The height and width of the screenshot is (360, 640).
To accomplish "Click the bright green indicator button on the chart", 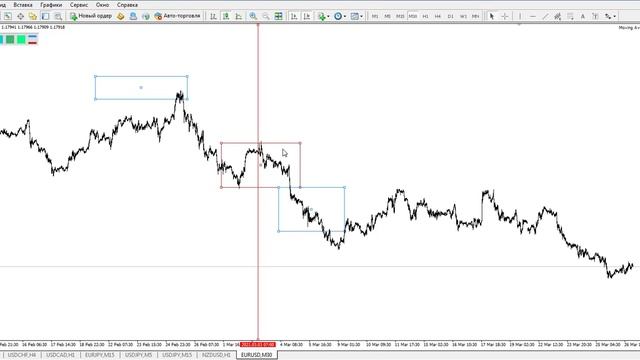I will (x=21, y=39).
